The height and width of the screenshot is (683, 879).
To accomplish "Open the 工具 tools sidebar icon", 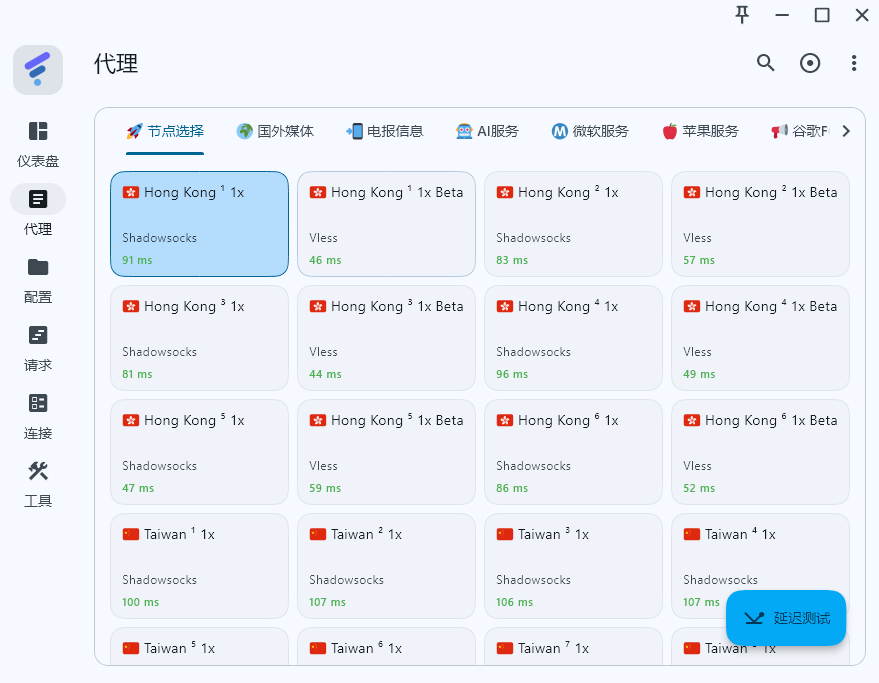I will click(x=38, y=471).
